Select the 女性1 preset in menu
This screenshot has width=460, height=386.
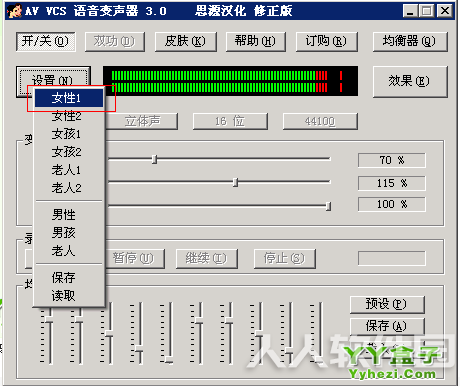click(x=69, y=98)
